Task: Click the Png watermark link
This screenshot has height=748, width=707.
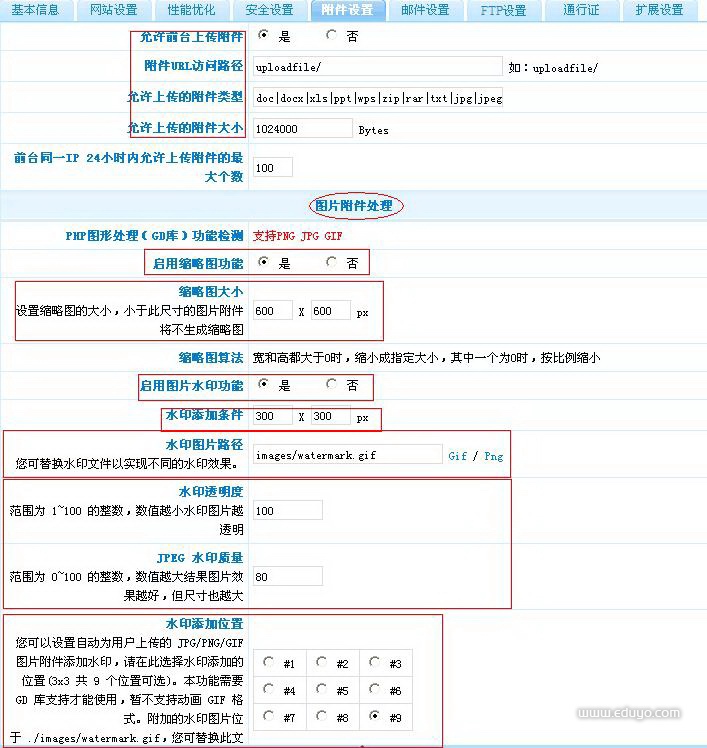Action: click(x=494, y=455)
